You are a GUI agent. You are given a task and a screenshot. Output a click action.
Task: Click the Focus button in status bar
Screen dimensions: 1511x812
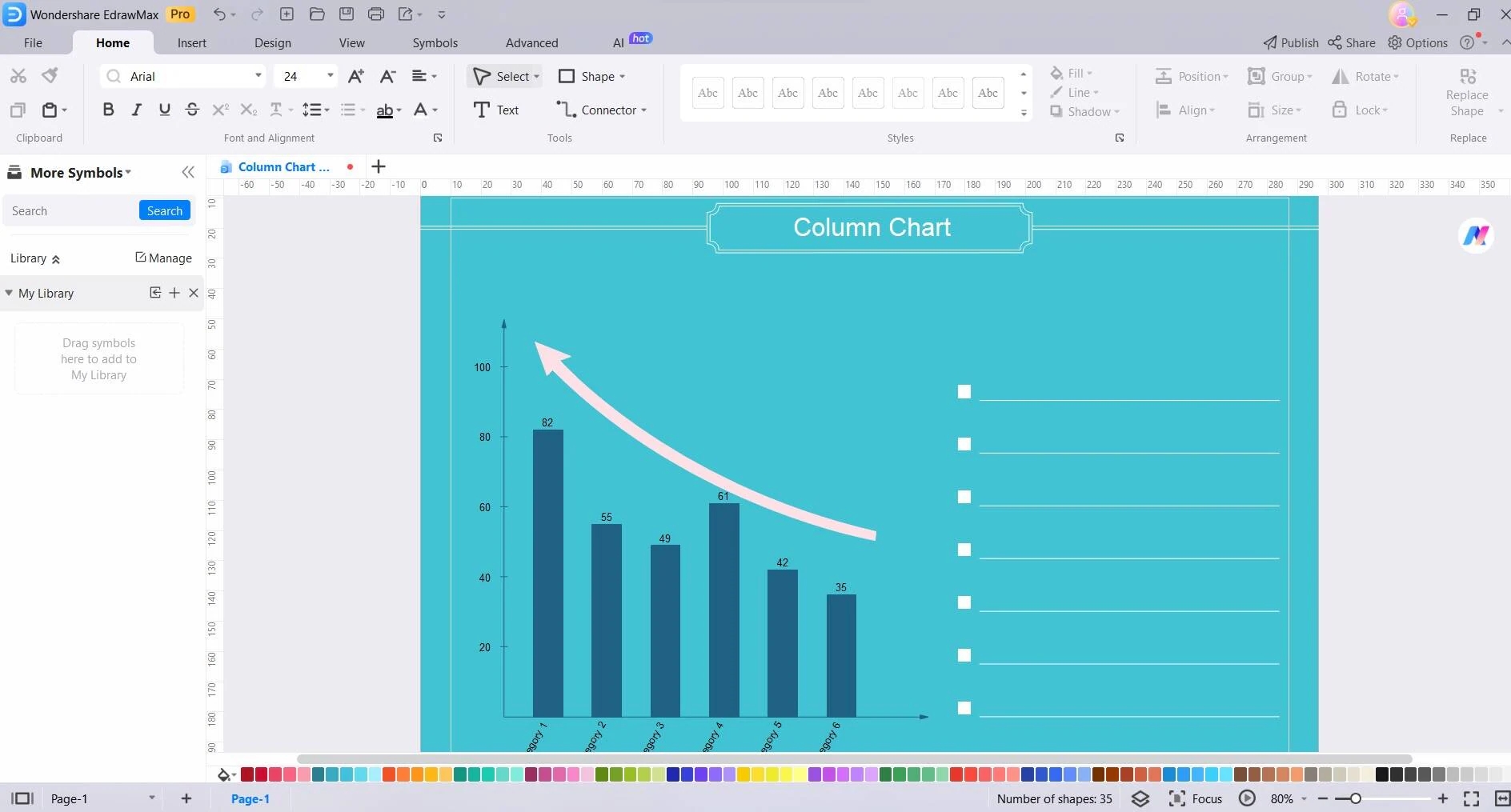point(1196,798)
